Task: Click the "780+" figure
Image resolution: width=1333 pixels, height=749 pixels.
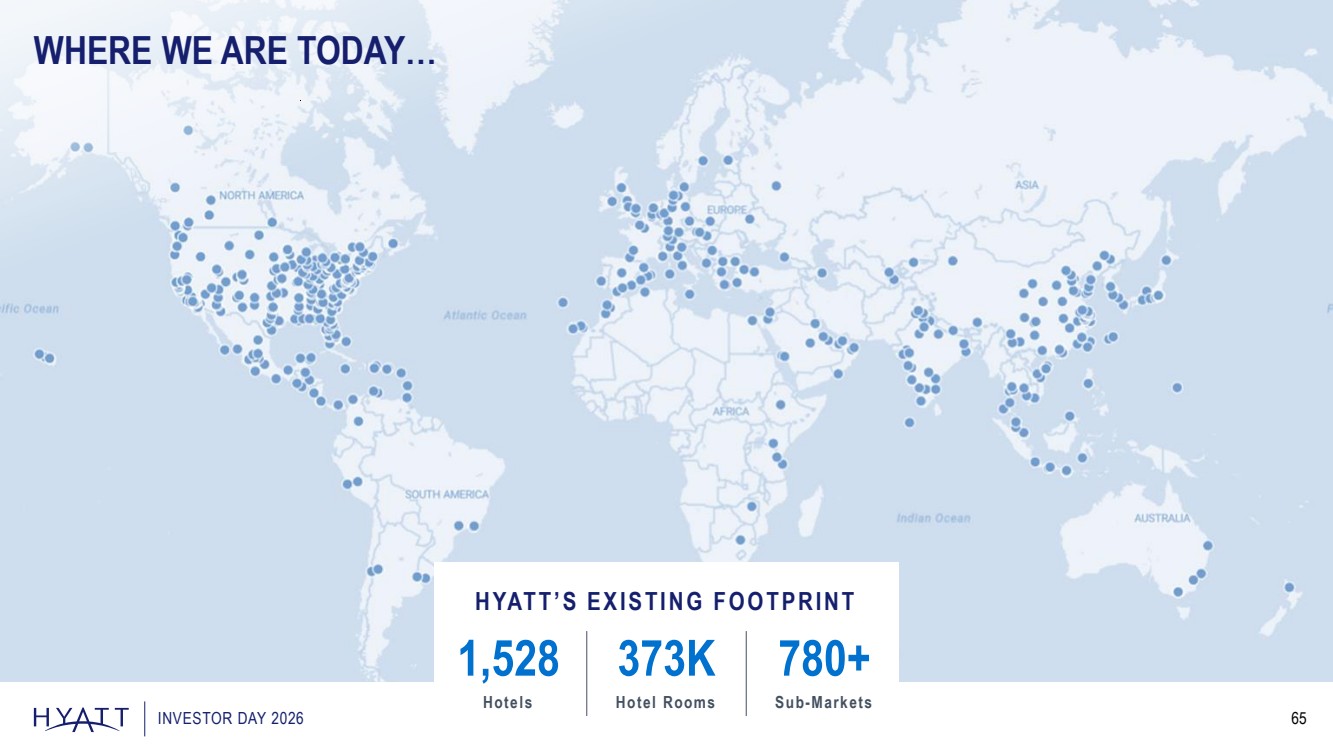Action: click(824, 659)
